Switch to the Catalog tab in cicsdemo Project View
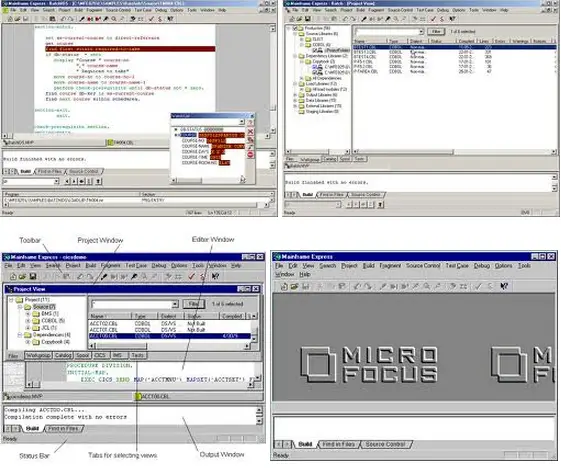The width and height of the screenshot is (561, 471). pyautogui.click(x=63, y=355)
